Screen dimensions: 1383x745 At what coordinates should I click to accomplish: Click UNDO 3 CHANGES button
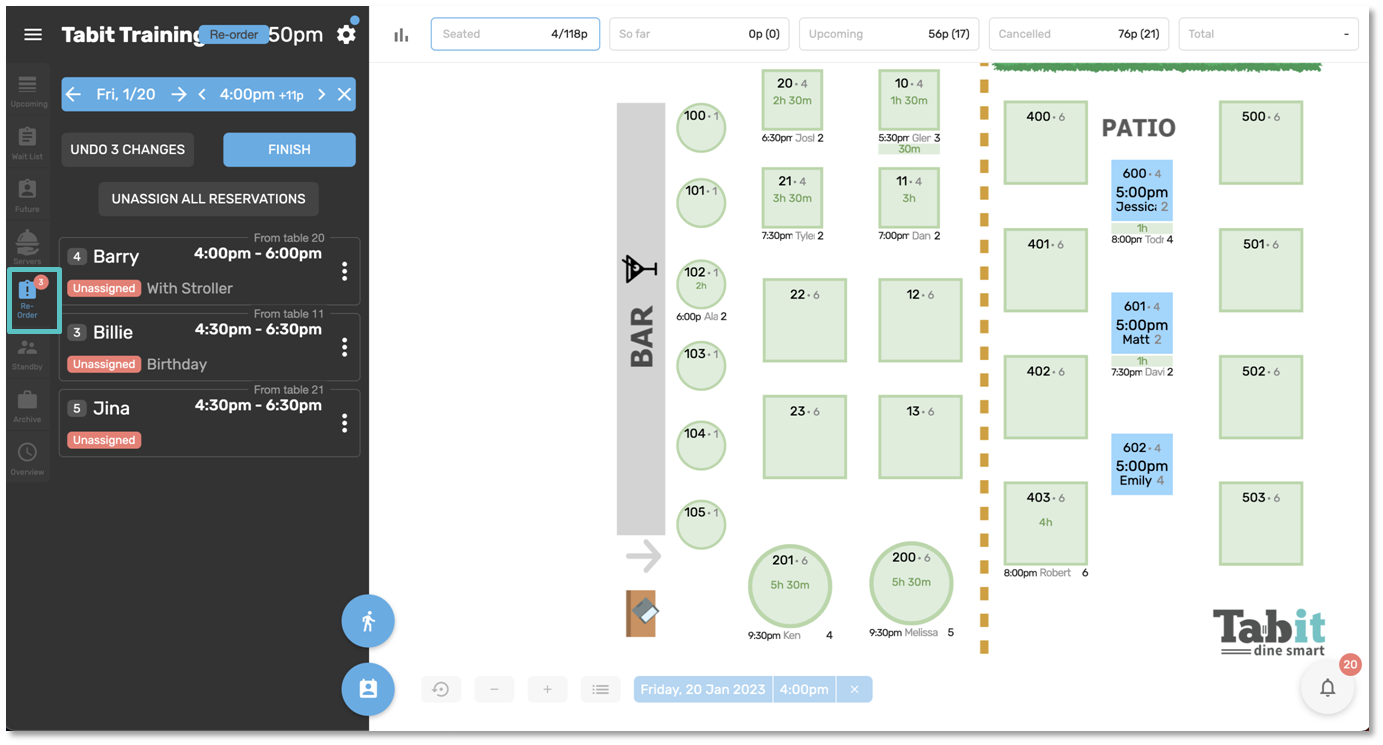tap(127, 150)
